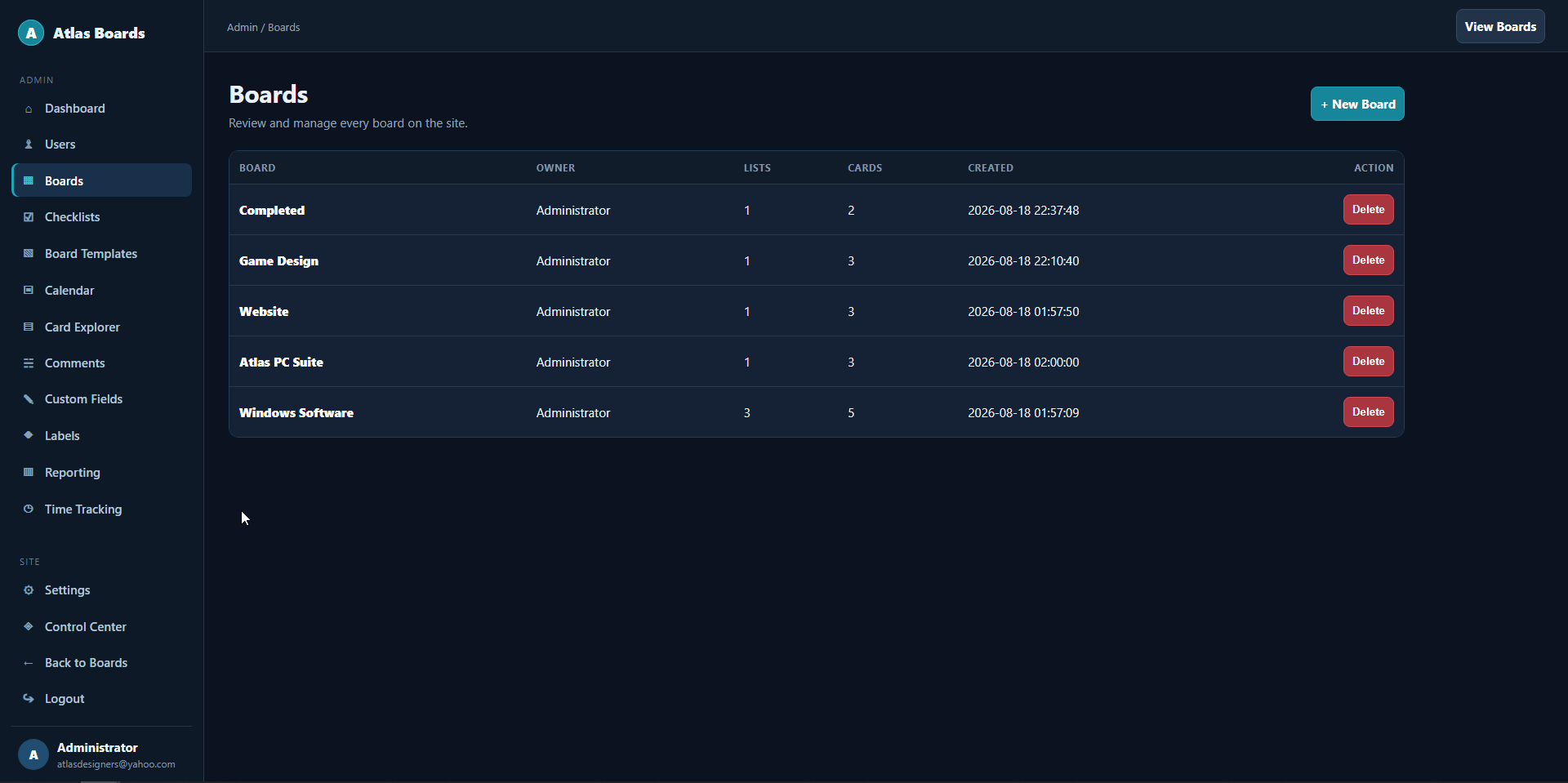
Task: Click the Website board name
Action: pyautogui.click(x=264, y=311)
